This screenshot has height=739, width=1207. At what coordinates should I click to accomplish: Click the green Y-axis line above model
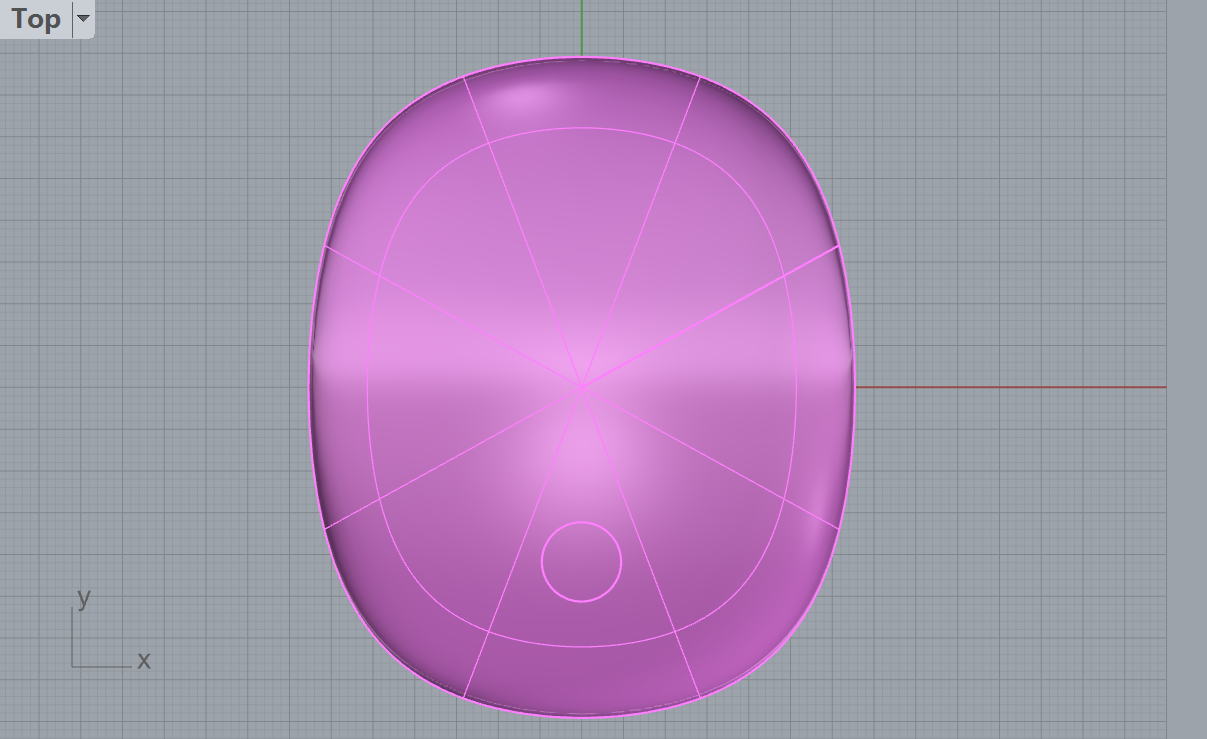point(582,27)
